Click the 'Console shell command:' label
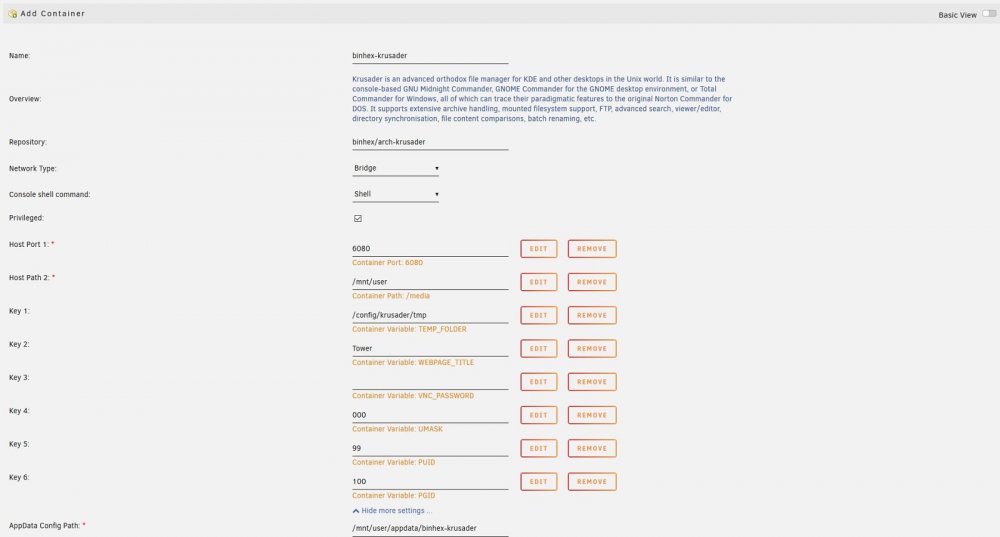The height and width of the screenshot is (537, 1000). pos(50,195)
